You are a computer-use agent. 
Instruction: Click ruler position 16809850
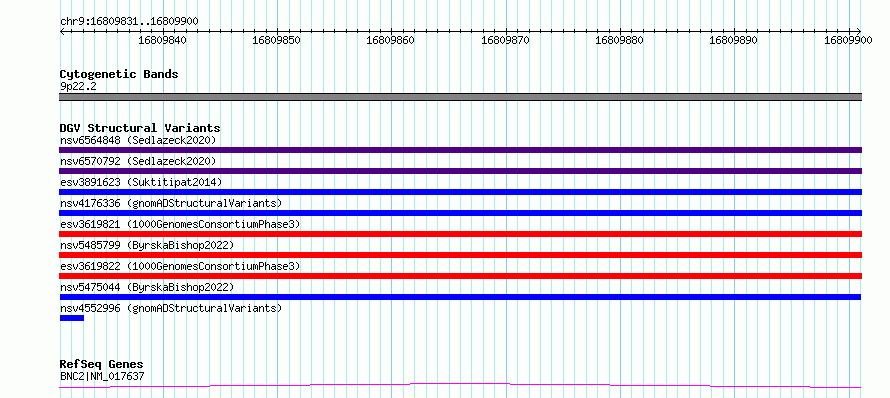click(x=276, y=40)
